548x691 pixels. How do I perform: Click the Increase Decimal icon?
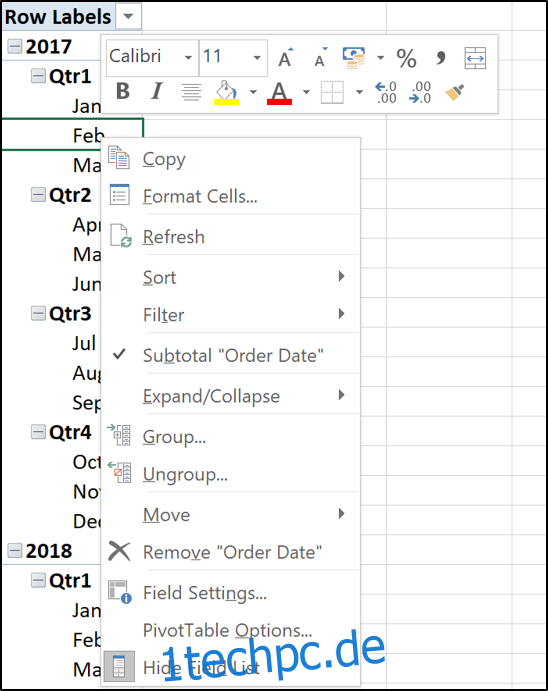tap(386, 92)
